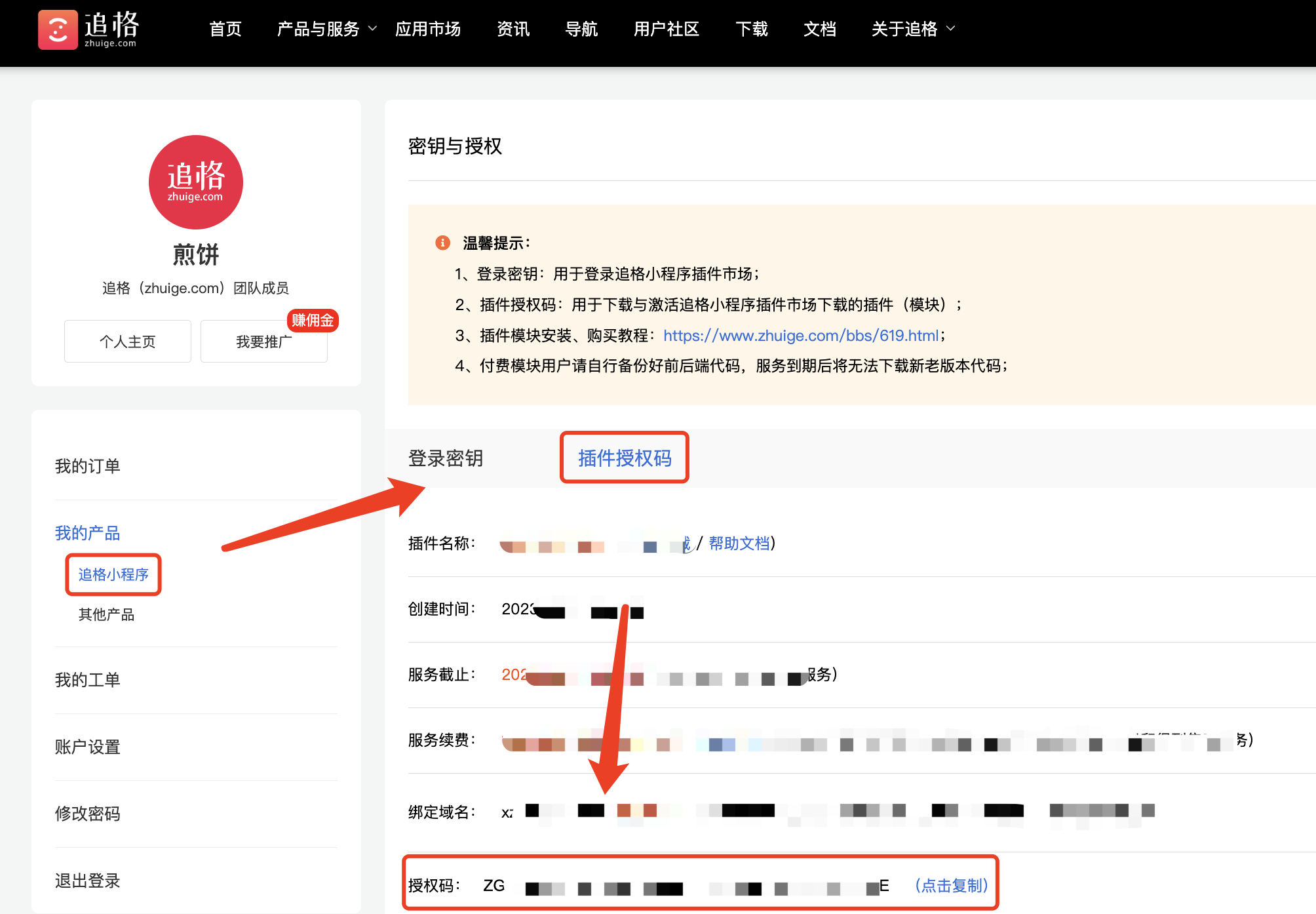Viewport: 1316px width, 914px height.
Task: Click the 我要推广 button
Action: (x=264, y=341)
